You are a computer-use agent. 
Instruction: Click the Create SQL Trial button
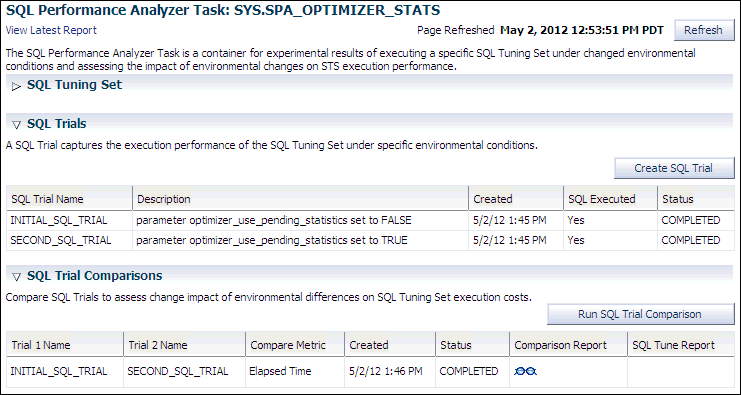(674, 168)
